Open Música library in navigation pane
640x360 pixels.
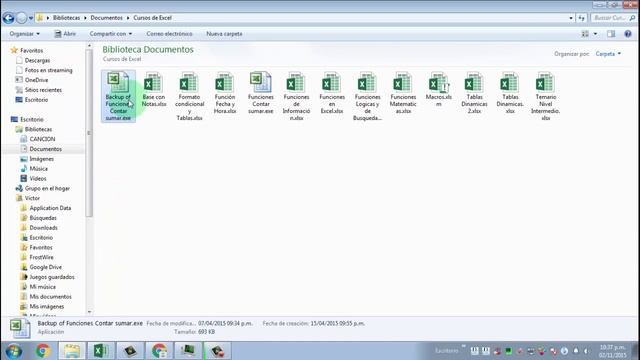coord(38,169)
